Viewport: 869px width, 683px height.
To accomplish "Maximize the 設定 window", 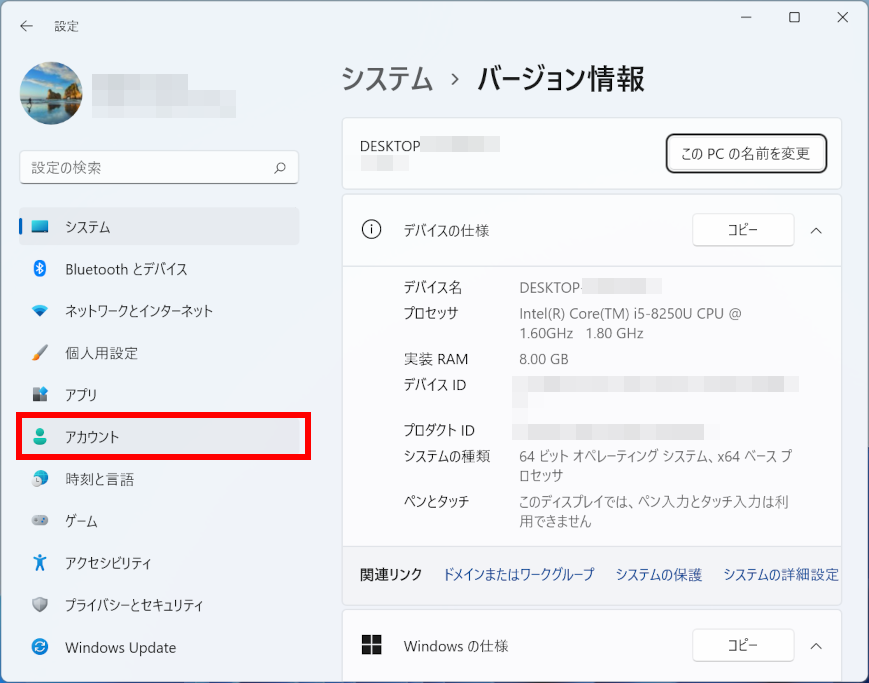I will pos(794,18).
